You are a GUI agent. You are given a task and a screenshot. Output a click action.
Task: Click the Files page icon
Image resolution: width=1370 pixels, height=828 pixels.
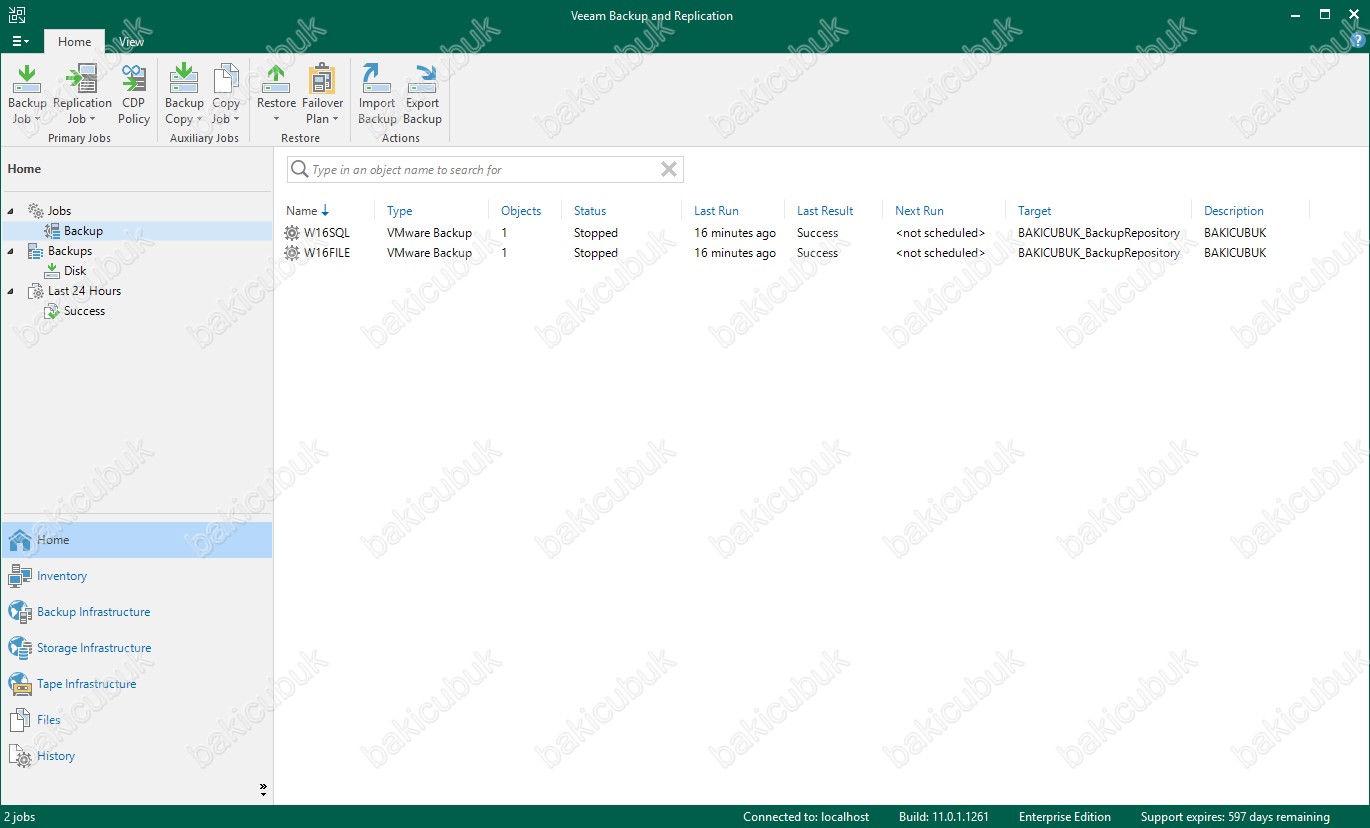click(20, 720)
